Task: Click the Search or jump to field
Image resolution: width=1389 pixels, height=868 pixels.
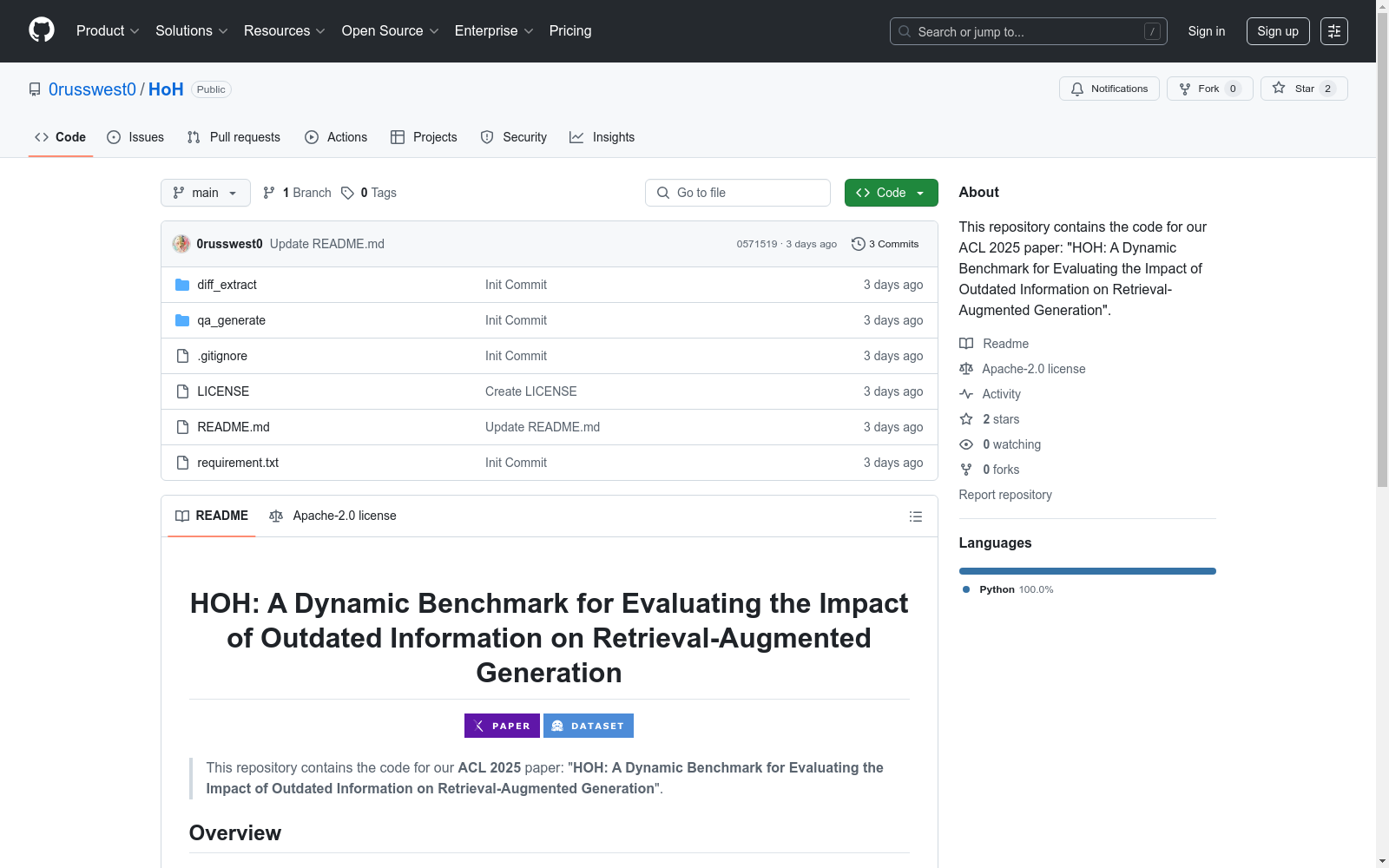Action: pyautogui.click(x=1029, y=31)
